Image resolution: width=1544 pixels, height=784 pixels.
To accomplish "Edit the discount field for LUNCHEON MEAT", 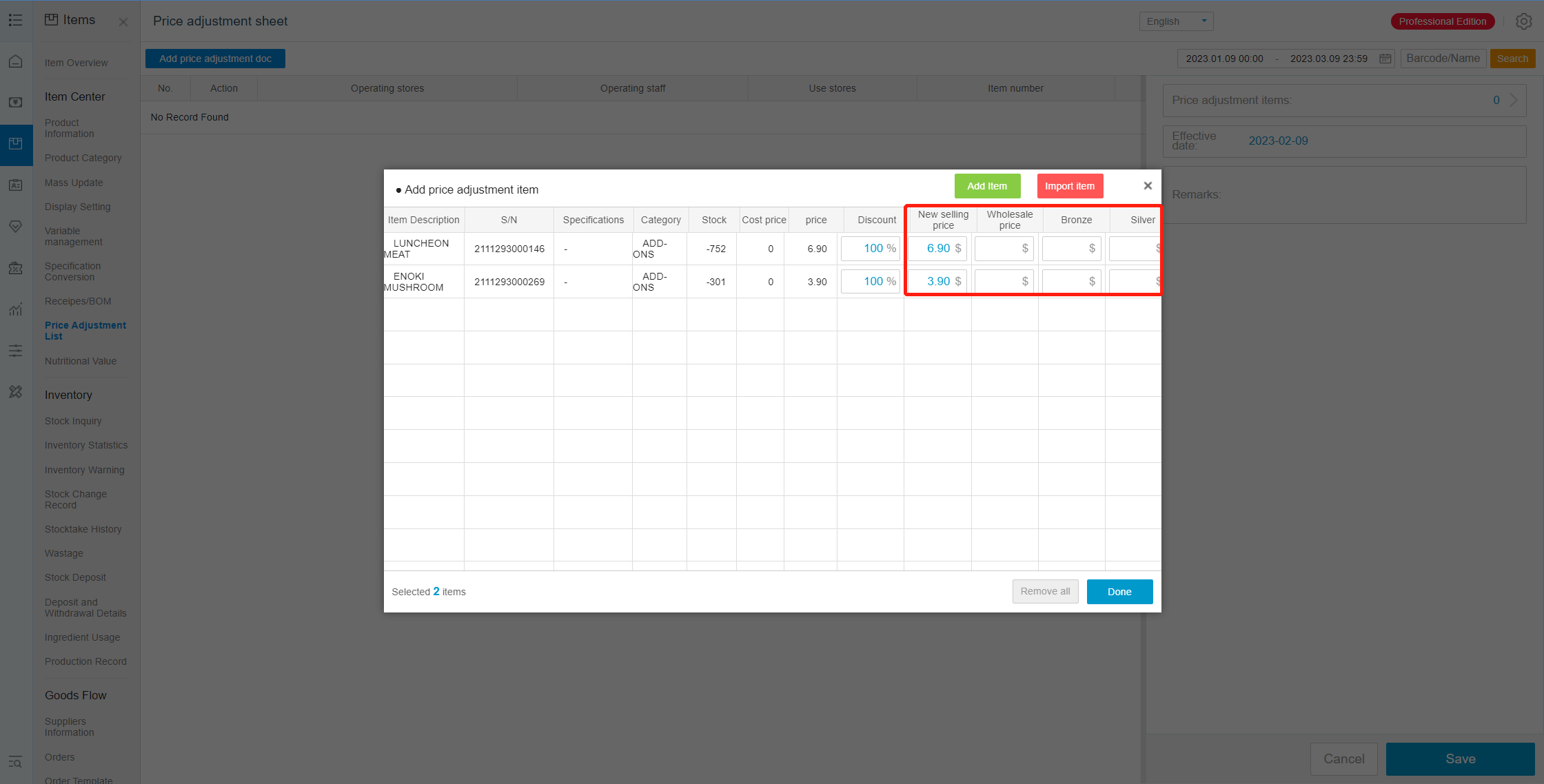I will [x=871, y=249].
